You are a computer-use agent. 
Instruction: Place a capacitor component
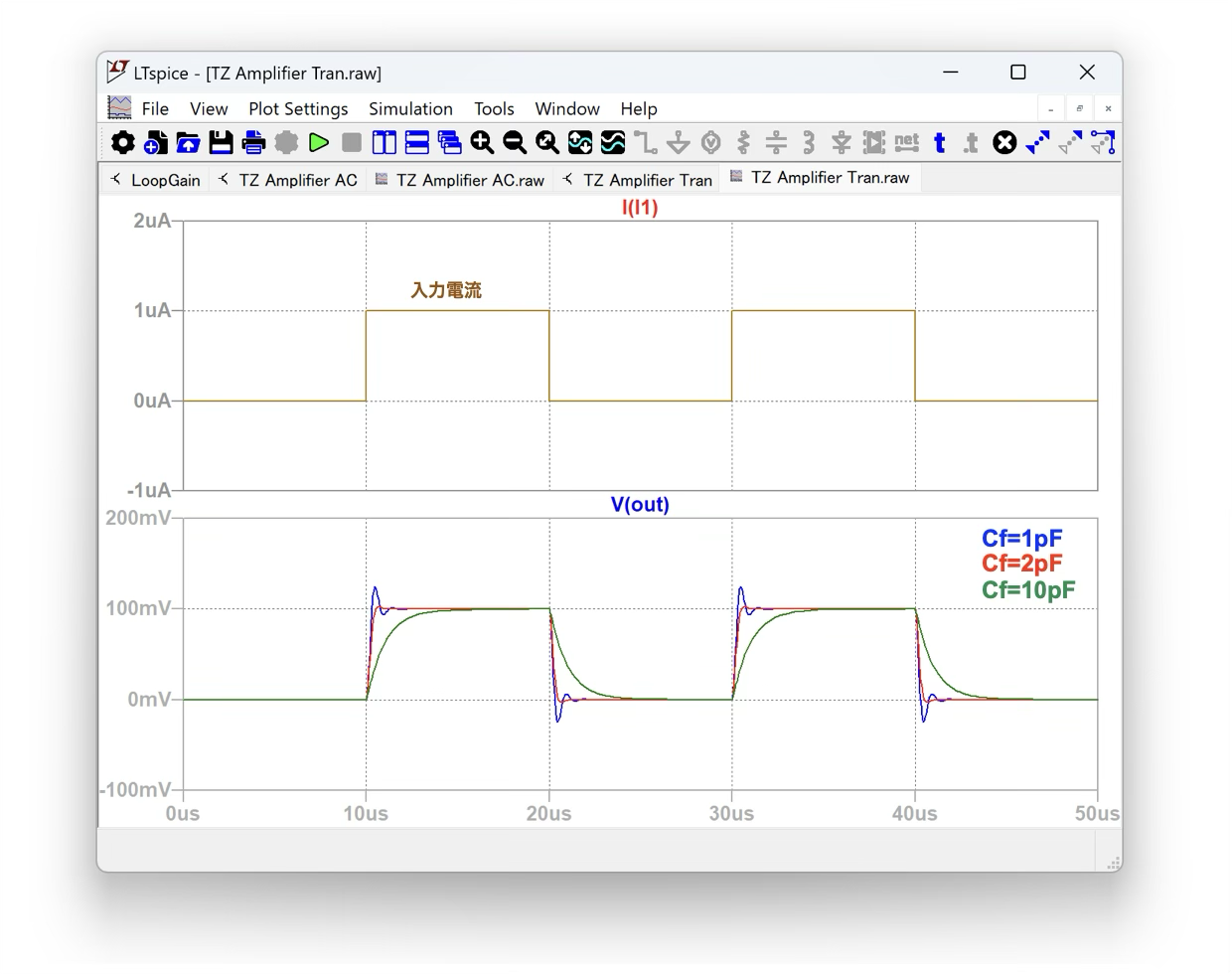click(x=777, y=143)
